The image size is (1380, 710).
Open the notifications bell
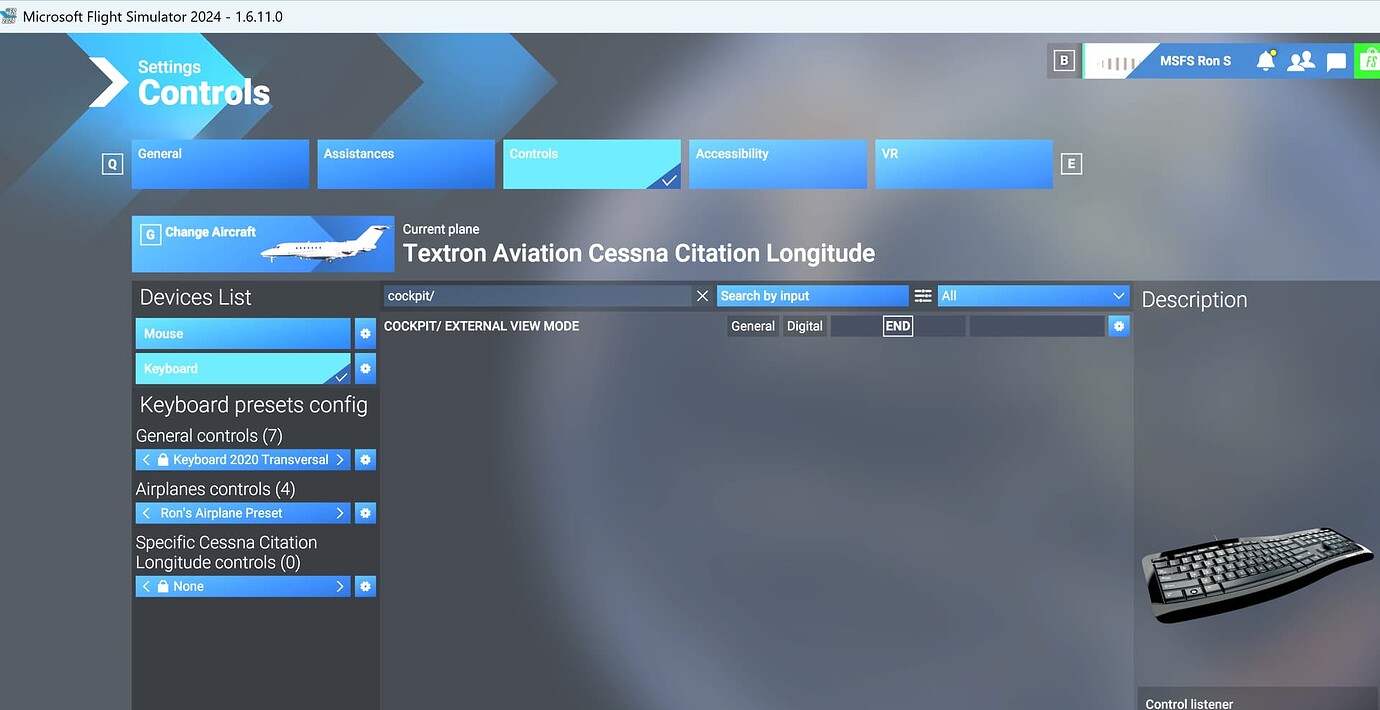click(1265, 61)
